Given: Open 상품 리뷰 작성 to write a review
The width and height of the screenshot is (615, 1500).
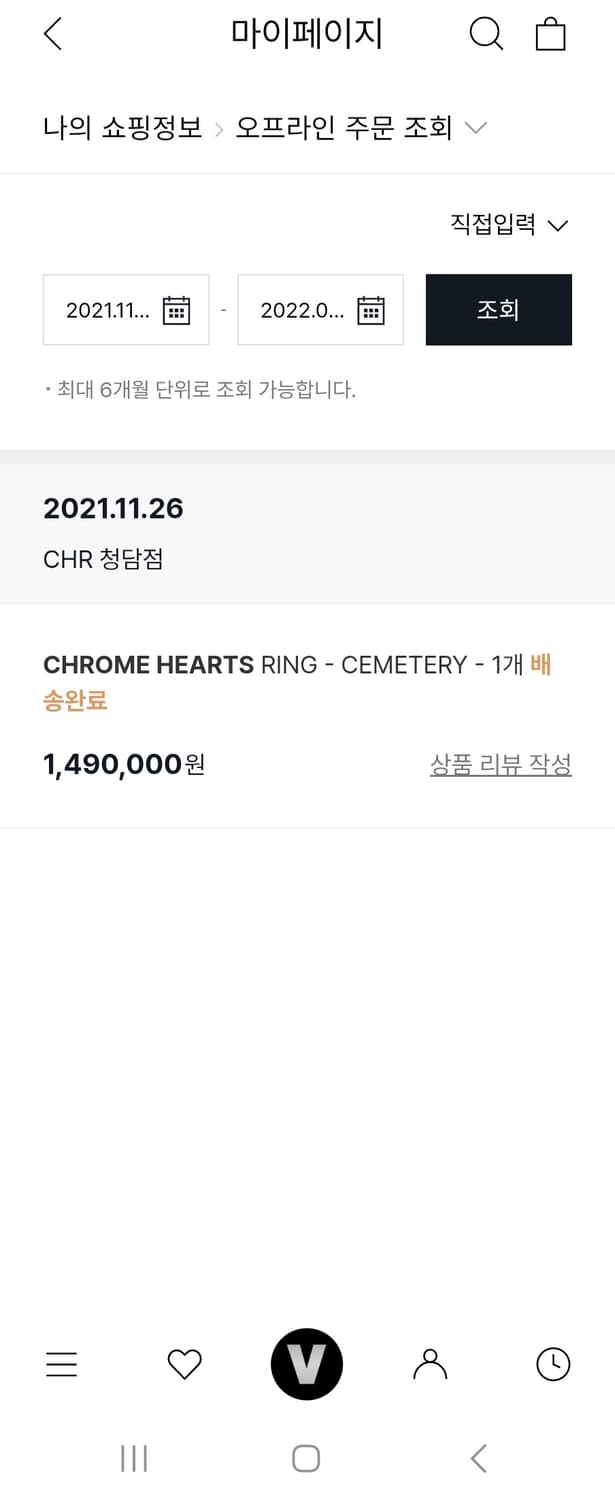Looking at the screenshot, I should coord(500,764).
